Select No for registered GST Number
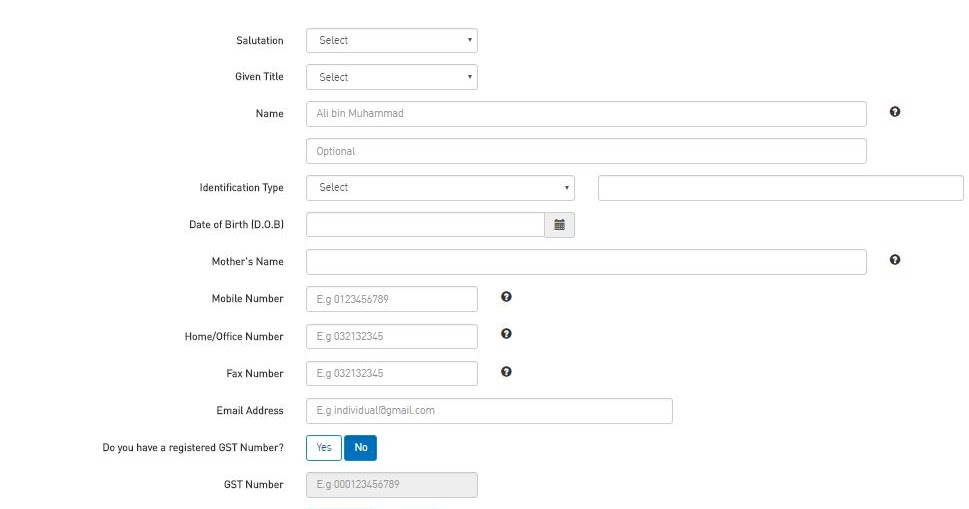 360,448
